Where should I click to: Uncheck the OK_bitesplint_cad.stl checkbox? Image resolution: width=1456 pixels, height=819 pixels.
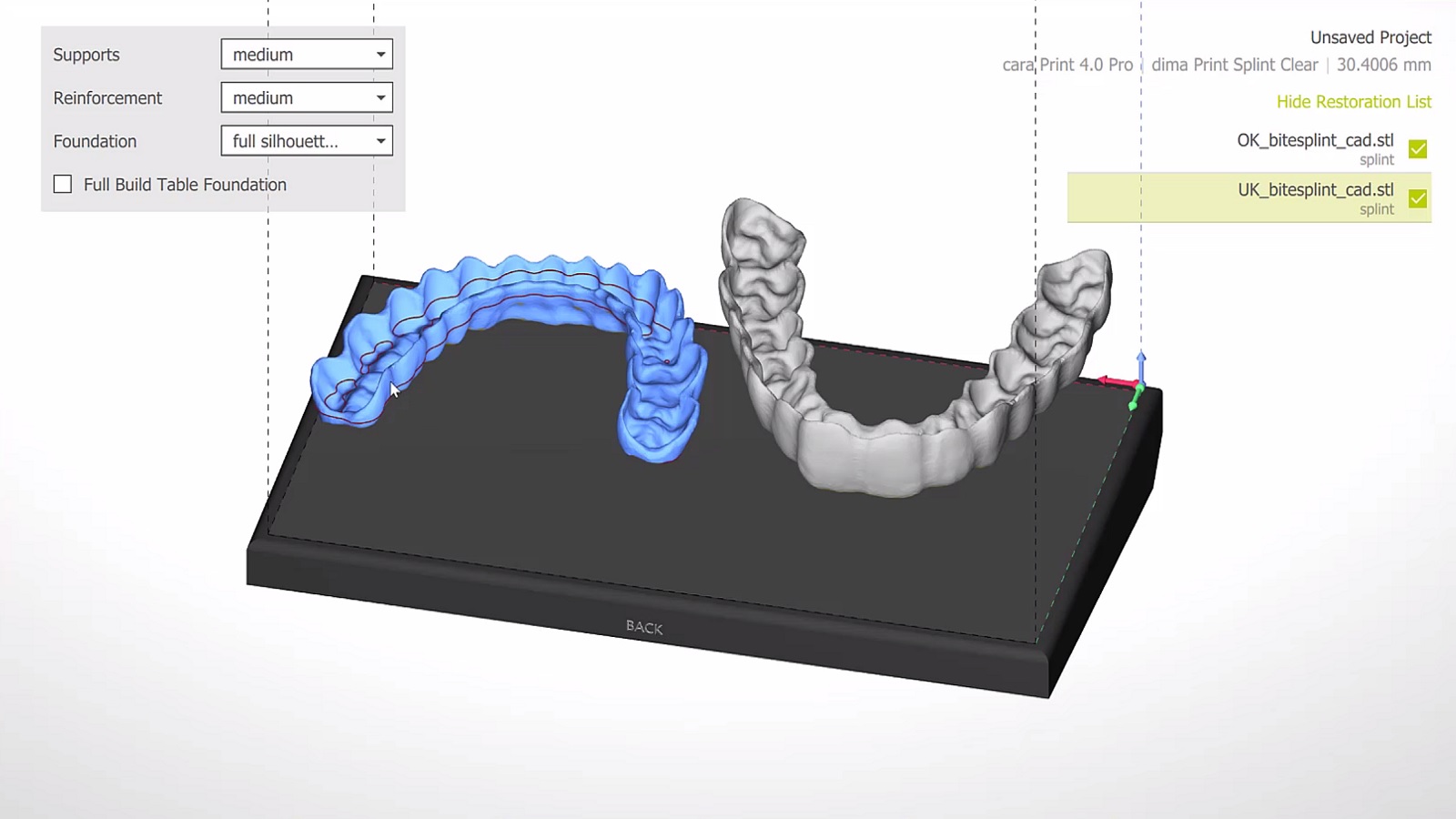[x=1417, y=148]
